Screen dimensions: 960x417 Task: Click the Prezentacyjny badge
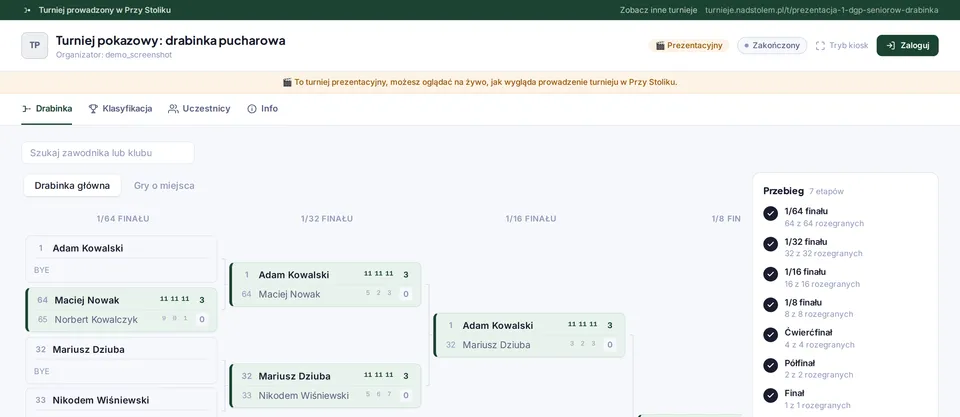689,45
